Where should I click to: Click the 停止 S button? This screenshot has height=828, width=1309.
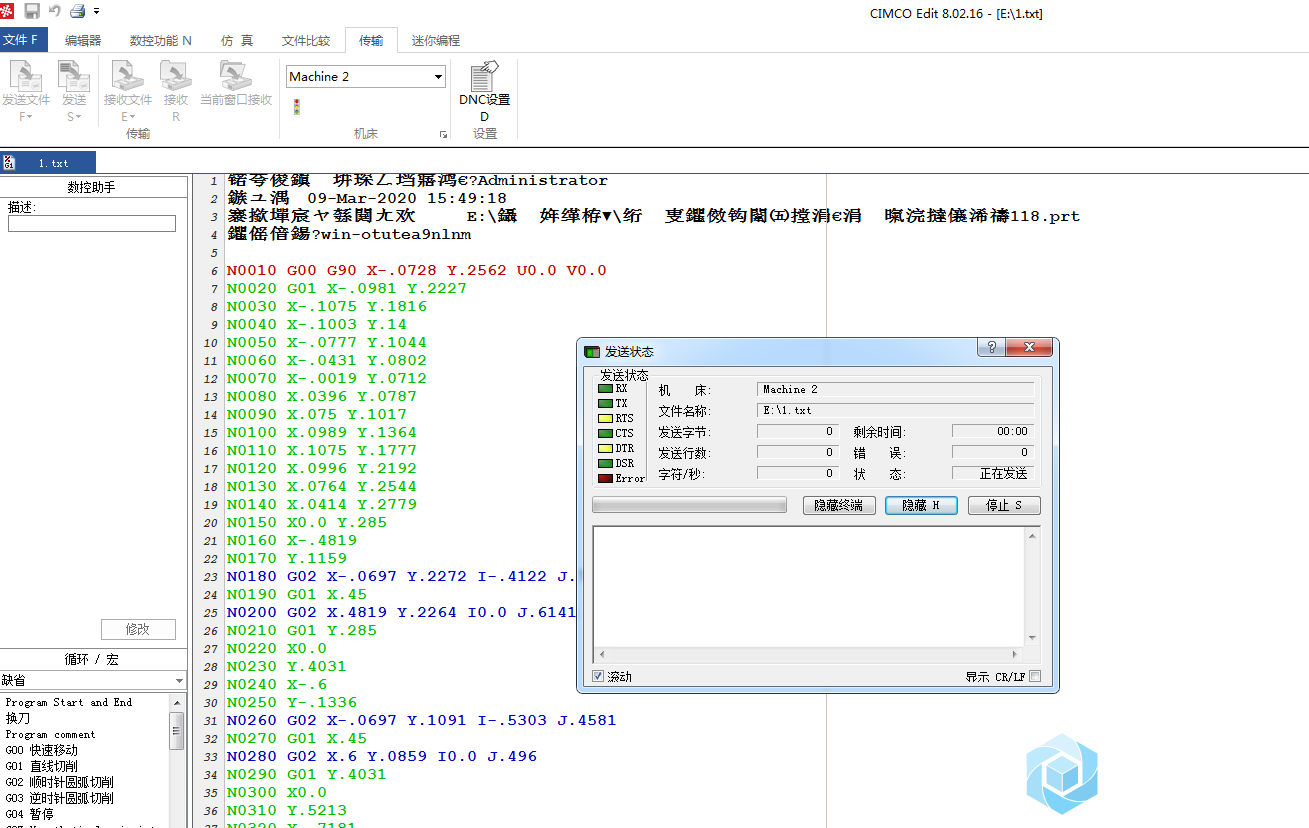click(x=1004, y=505)
